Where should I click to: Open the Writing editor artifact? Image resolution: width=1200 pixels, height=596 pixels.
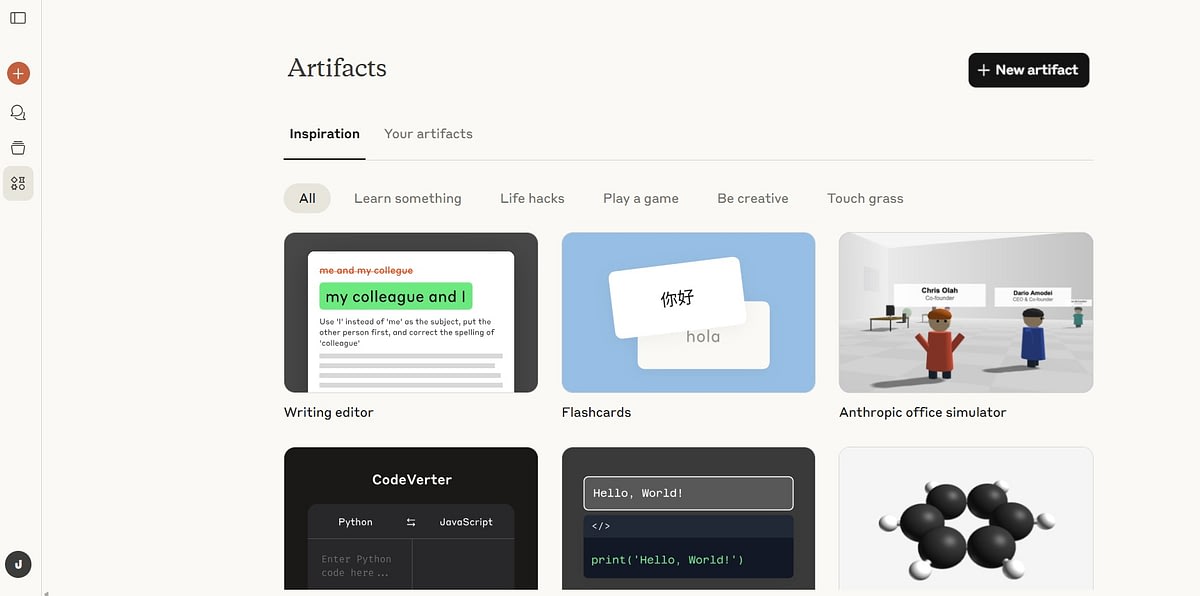click(411, 312)
